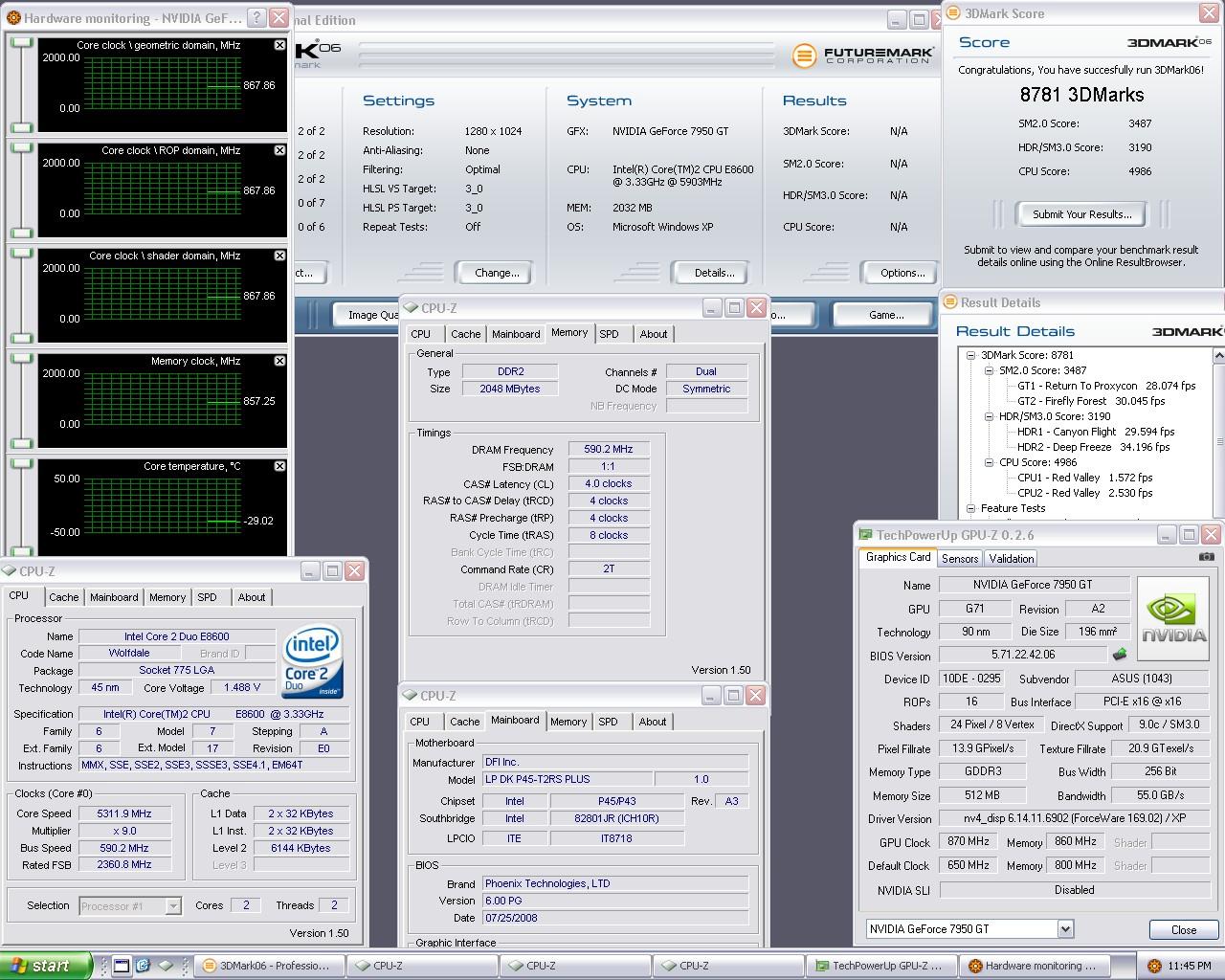Click slider handle above geometric domain graph

(x=21, y=41)
